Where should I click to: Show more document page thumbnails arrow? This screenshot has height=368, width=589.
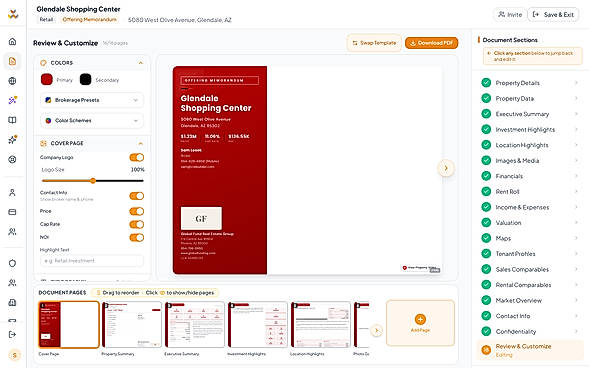[376, 330]
